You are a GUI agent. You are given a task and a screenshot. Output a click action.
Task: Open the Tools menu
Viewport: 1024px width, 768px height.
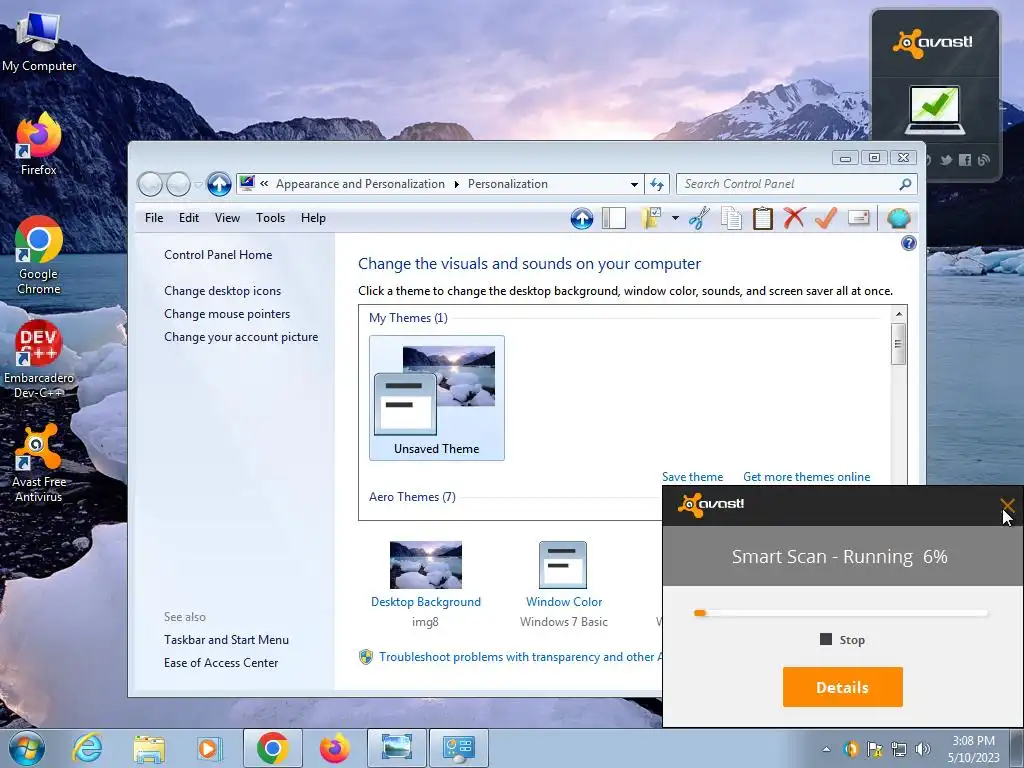(x=270, y=218)
